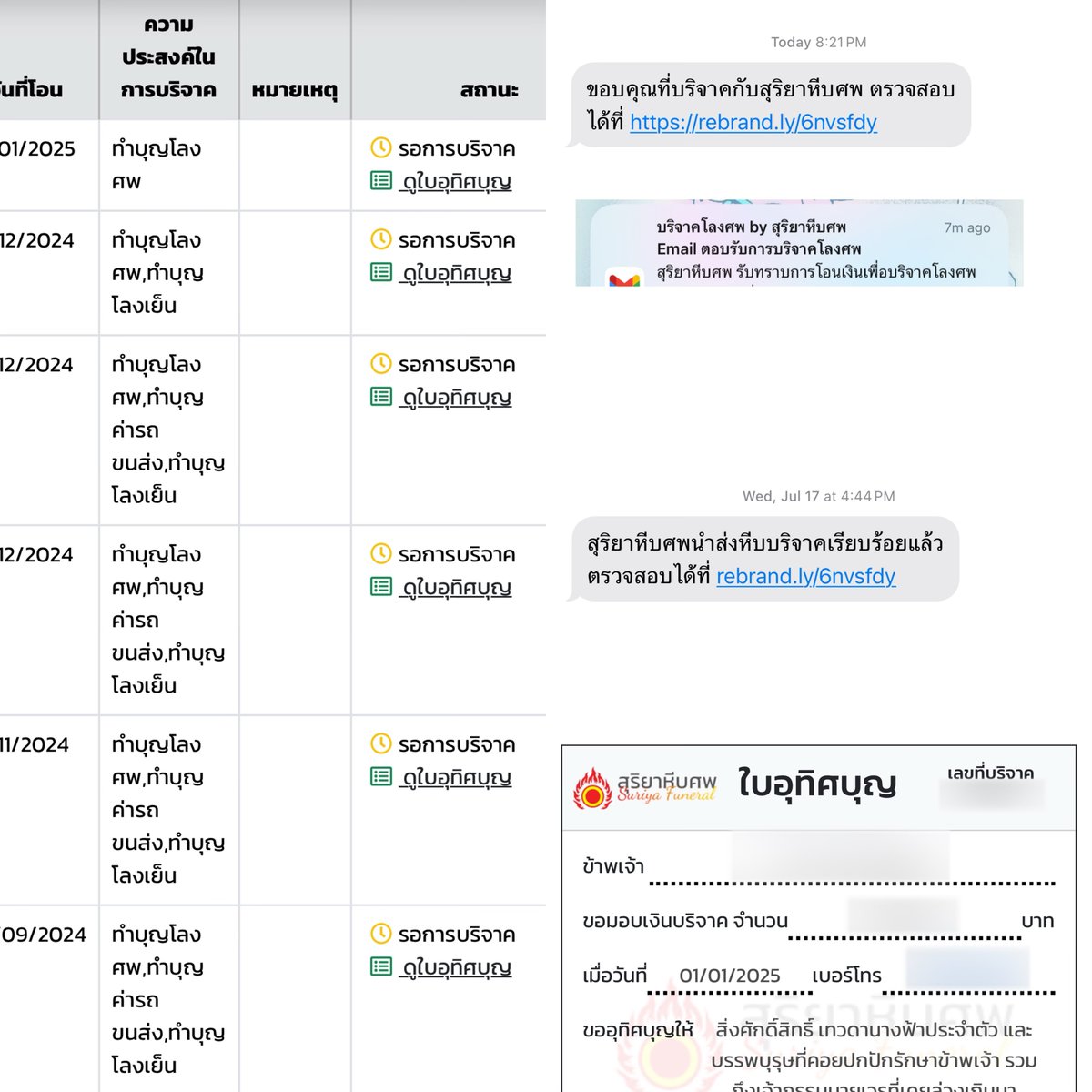This screenshot has width=1092, height=1092.
Task: Open rebrand.ly/6nvsfdy link in the Jul 17 message
Action: [x=806, y=576]
